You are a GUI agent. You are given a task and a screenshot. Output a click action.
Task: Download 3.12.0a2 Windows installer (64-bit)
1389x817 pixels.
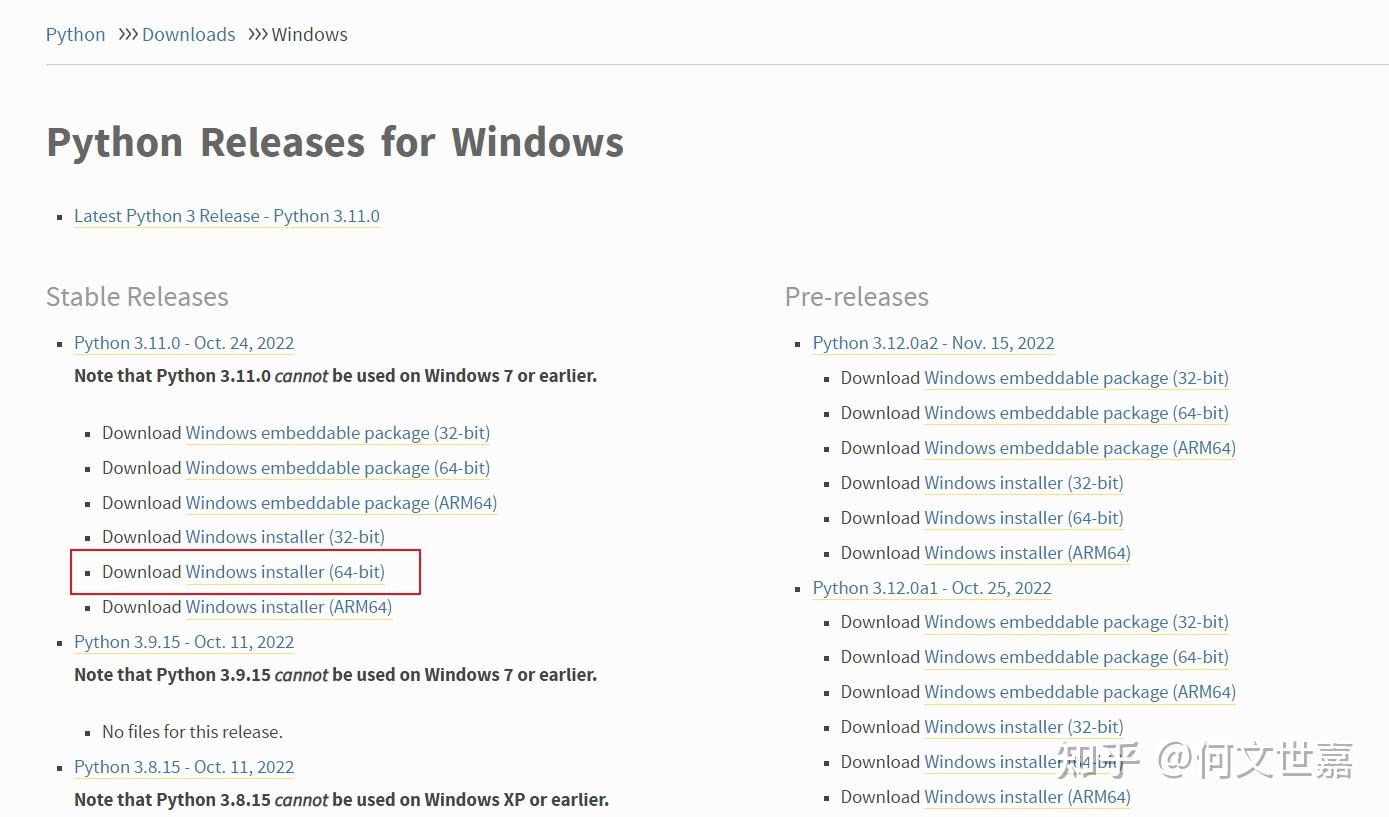(1024, 518)
